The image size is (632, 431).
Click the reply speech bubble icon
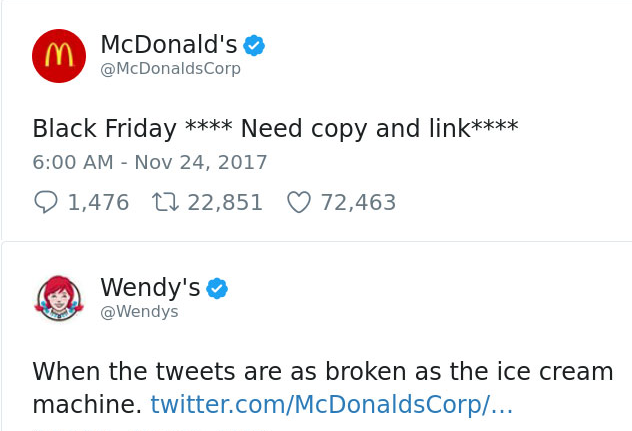click(x=46, y=203)
